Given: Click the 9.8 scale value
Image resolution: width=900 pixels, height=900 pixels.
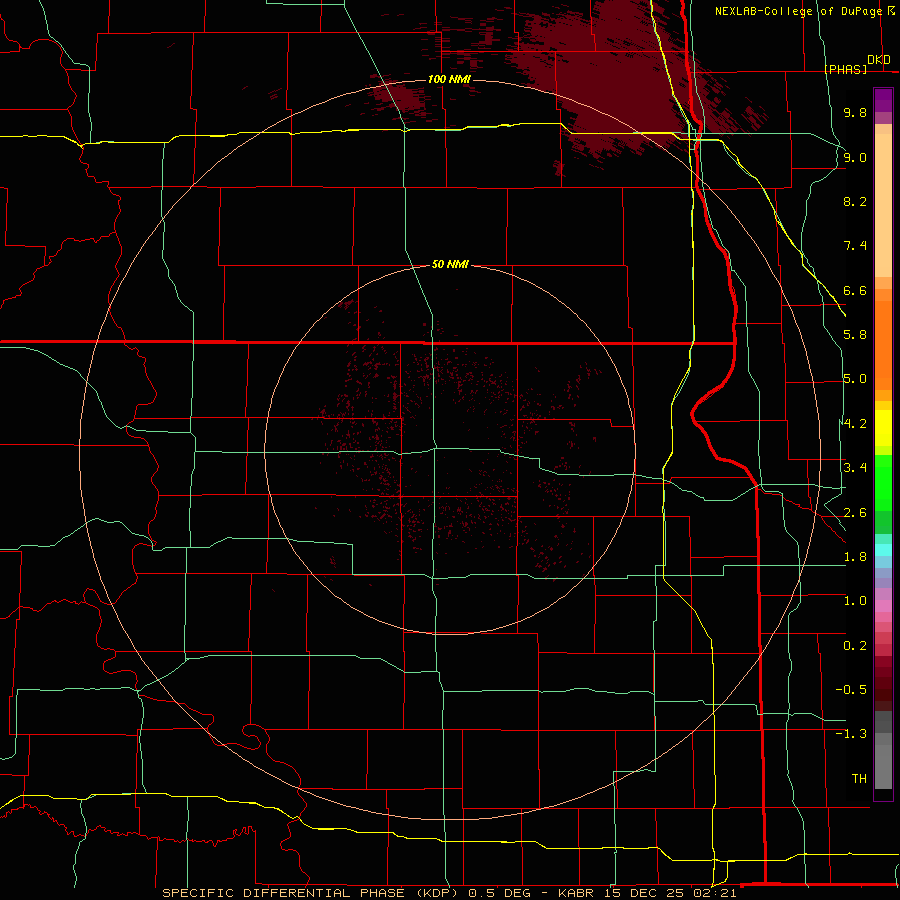Looking at the screenshot, I should tap(855, 112).
